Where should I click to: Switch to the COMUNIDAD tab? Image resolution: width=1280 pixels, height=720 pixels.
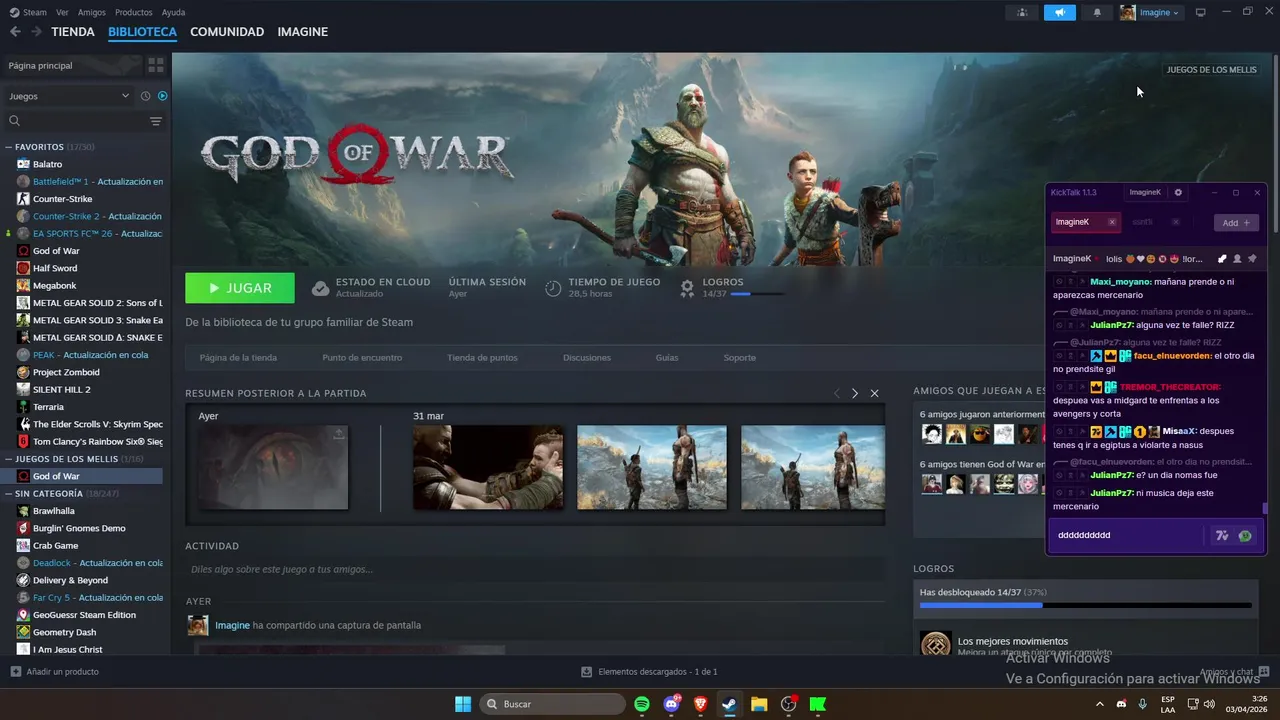[x=227, y=32]
